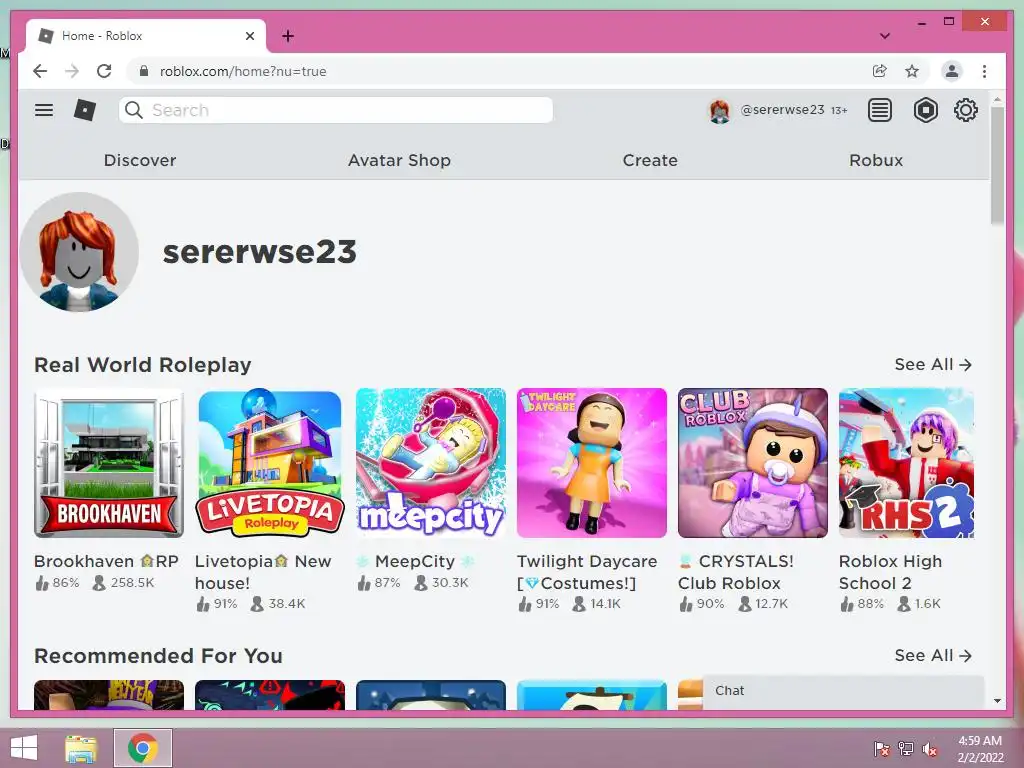The width and height of the screenshot is (1024, 768).
Task: Click the Roblox logo icon
Action: (x=85, y=110)
